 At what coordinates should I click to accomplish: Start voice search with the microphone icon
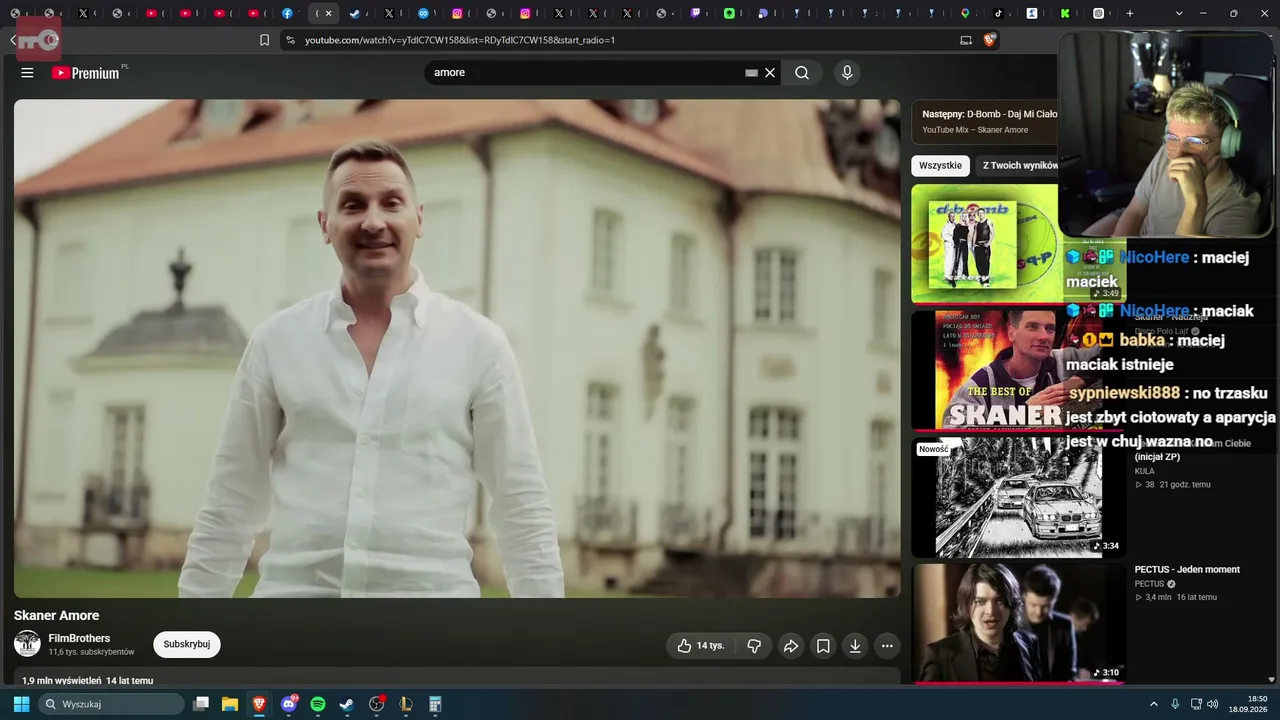coord(847,73)
